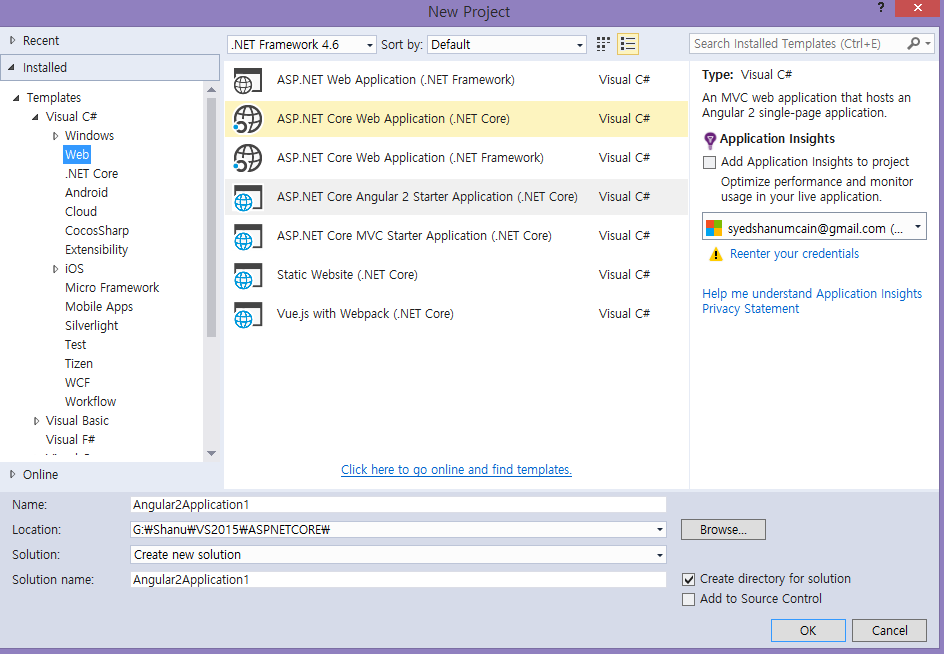Select the Extensibility category
Image resolution: width=944 pixels, height=654 pixels.
(x=96, y=250)
